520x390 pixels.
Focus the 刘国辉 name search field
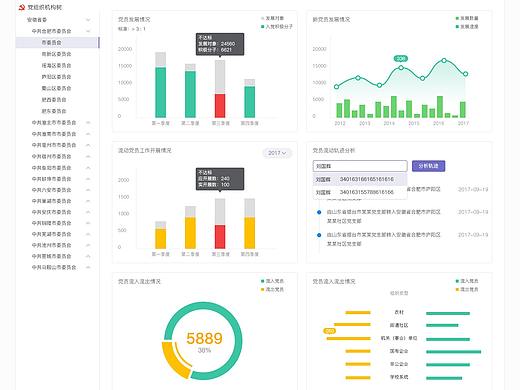click(x=360, y=166)
